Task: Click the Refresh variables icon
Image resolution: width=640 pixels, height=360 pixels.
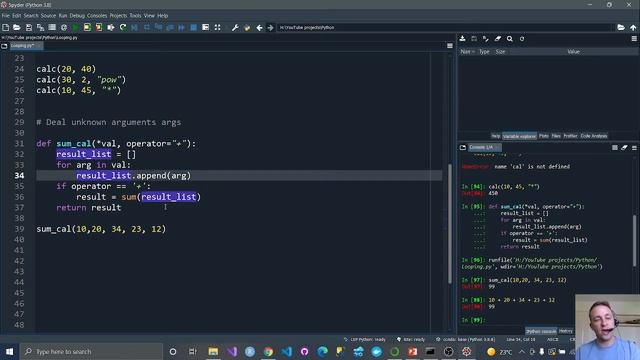Action: click(x=522, y=39)
